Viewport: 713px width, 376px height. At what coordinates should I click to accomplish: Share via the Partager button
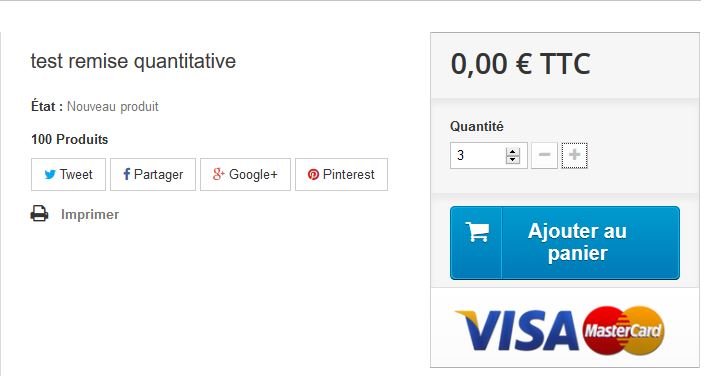click(153, 175)
